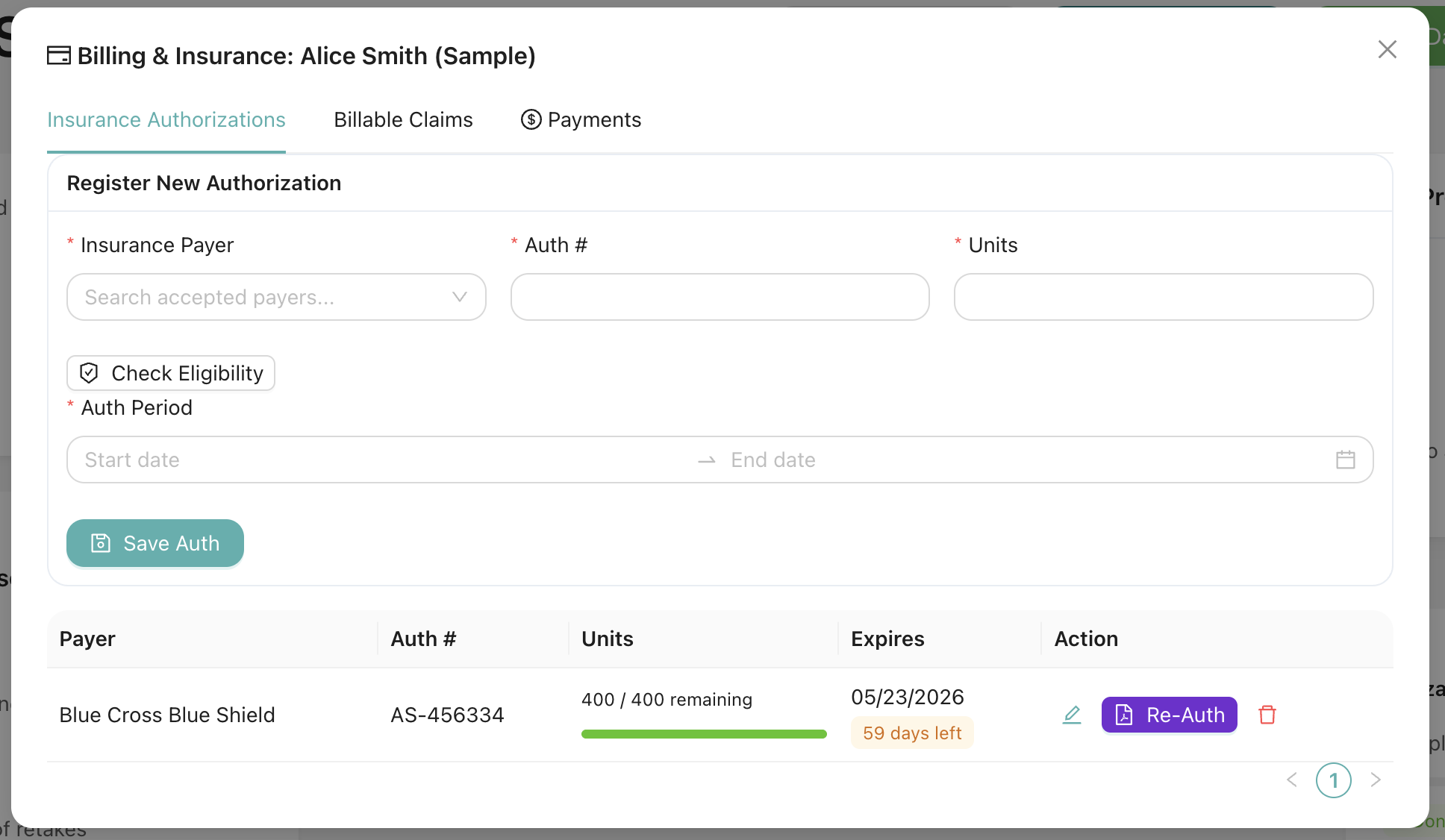Click the save disk icon inside Save Auth

(x=101, y=543)
